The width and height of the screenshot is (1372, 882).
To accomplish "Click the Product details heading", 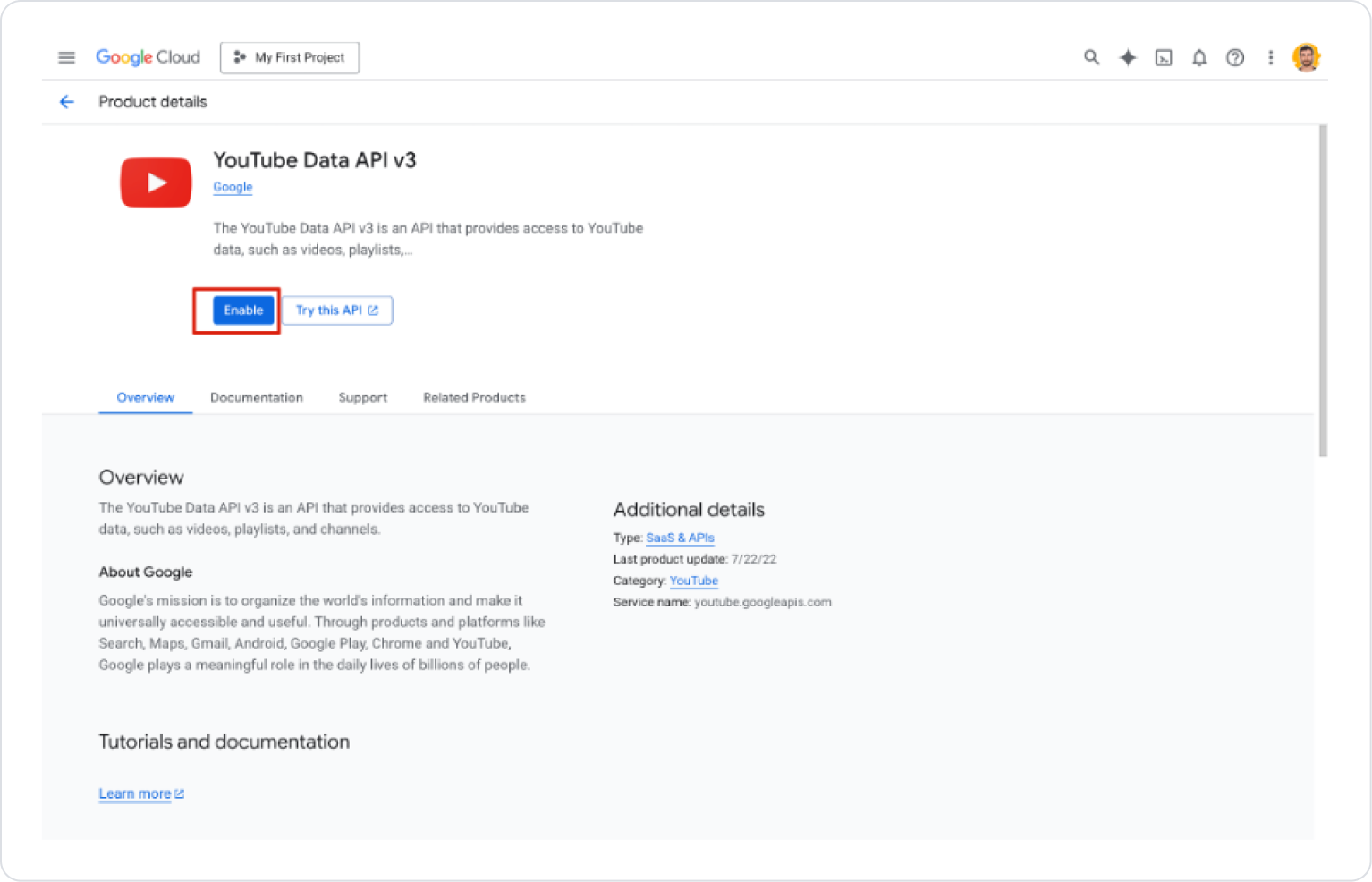I will pos(153,102).
